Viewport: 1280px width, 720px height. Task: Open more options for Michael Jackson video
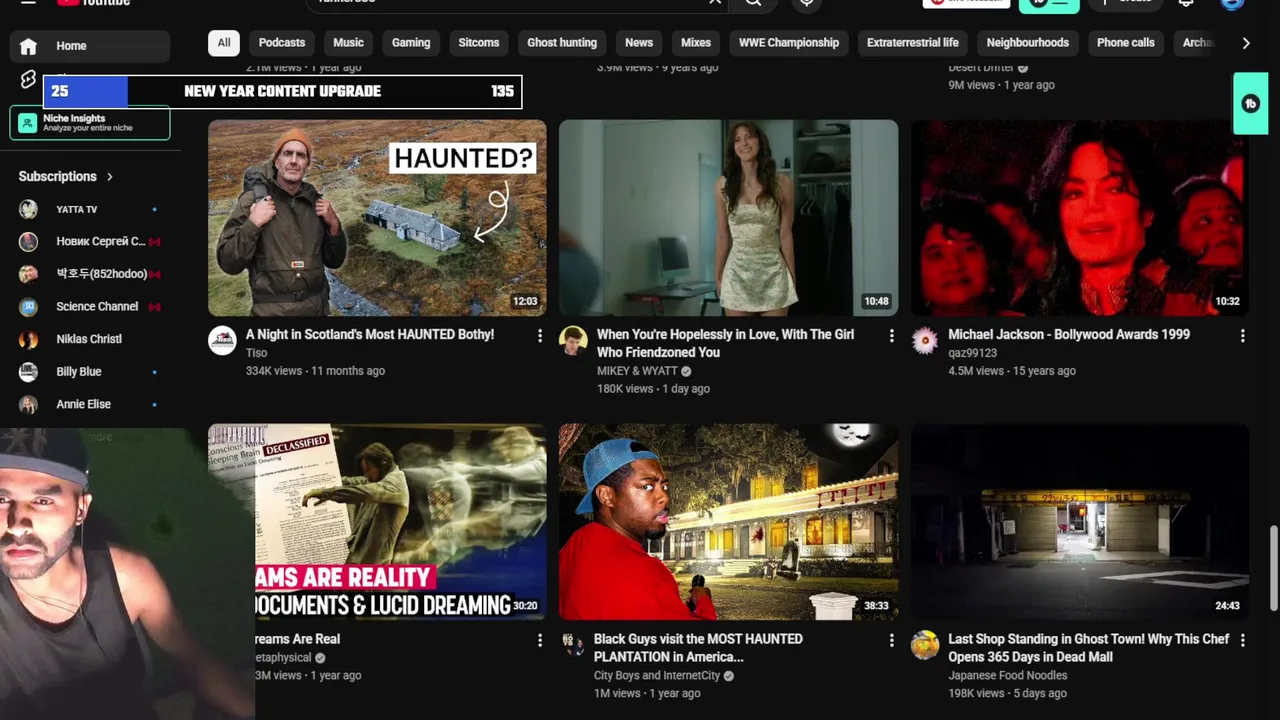click(x=1243, y=336)
